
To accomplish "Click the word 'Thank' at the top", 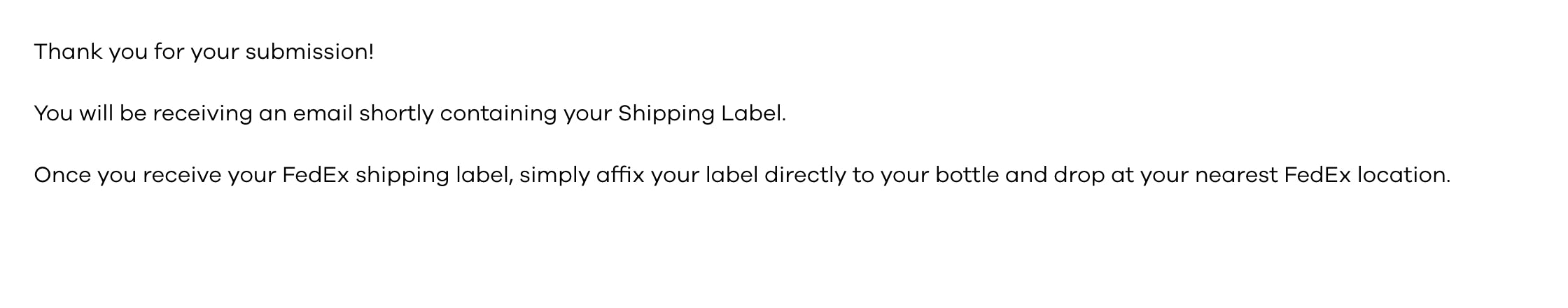I will [x=68, y=51].
